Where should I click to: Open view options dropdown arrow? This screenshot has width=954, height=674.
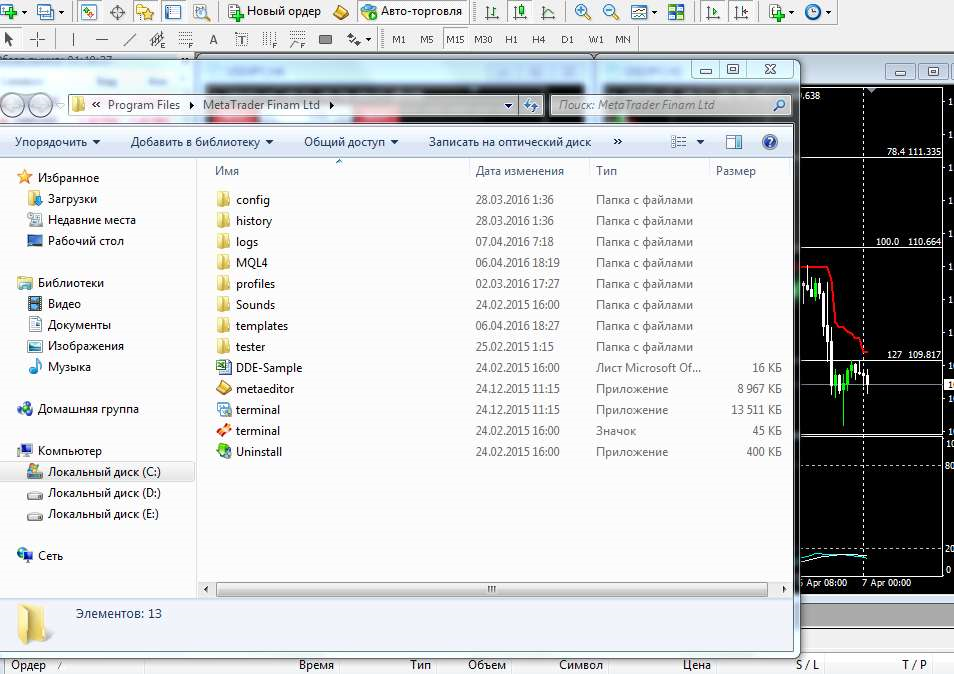click(x=700, y=142)
